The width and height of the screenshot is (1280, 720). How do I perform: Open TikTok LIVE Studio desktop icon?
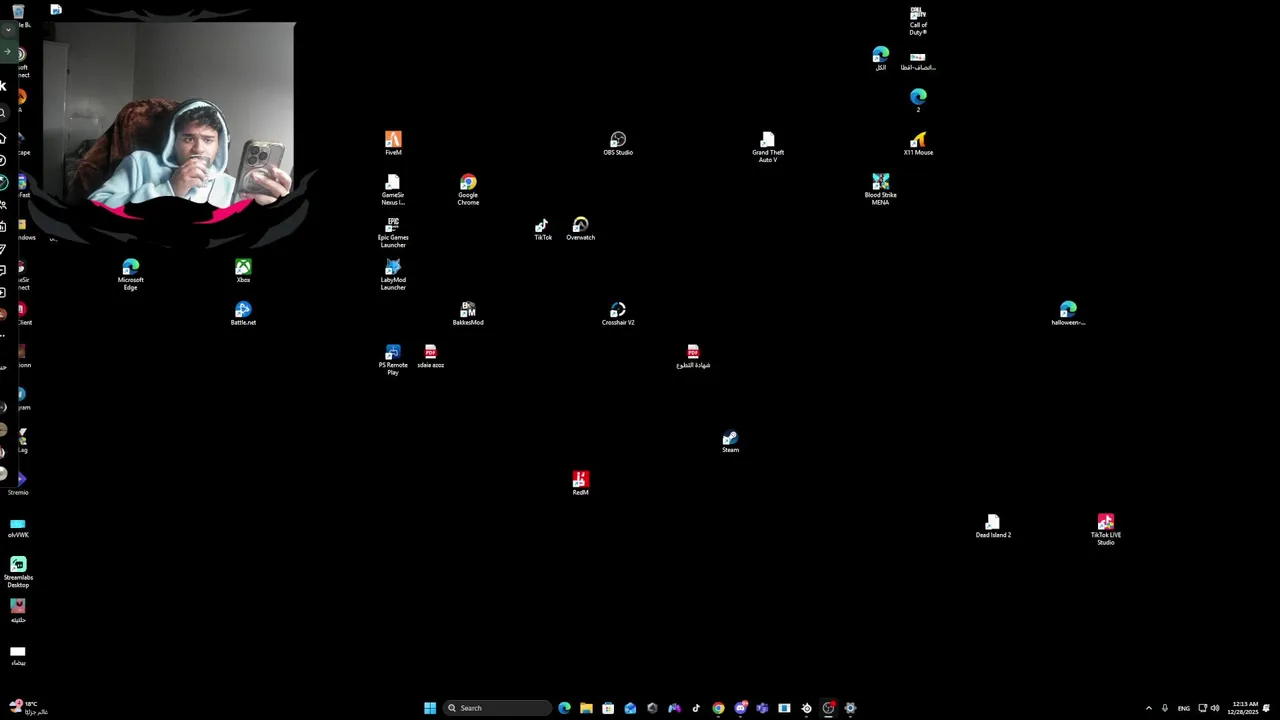point(1105,529)
